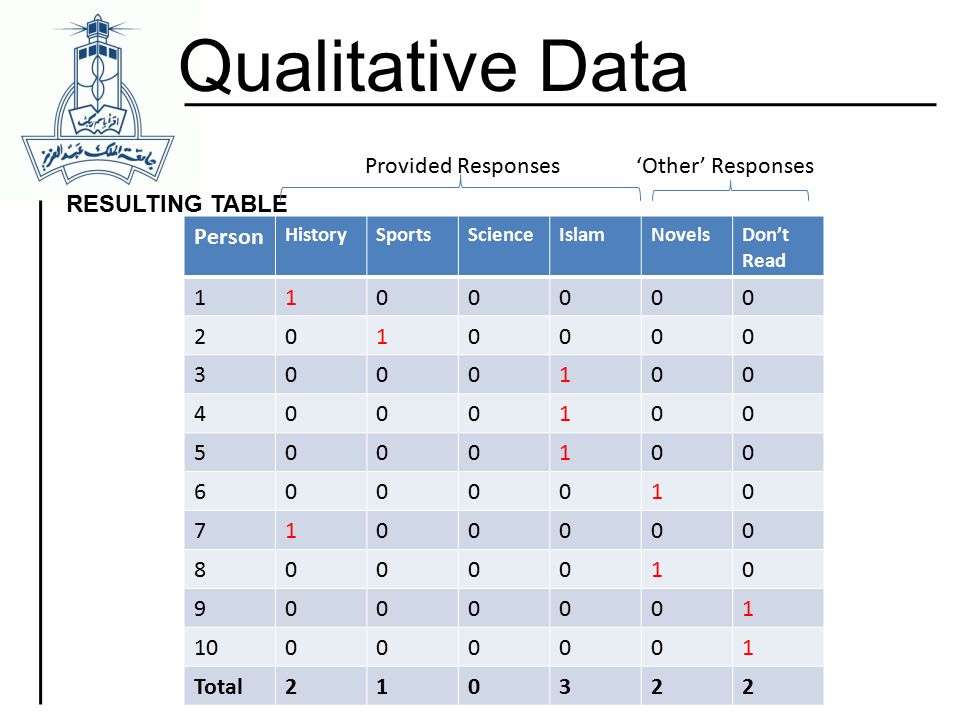This screenshot has height=720, width=960.
Task: Select the Qualitative Data slide title
Action: pos(433,66)
